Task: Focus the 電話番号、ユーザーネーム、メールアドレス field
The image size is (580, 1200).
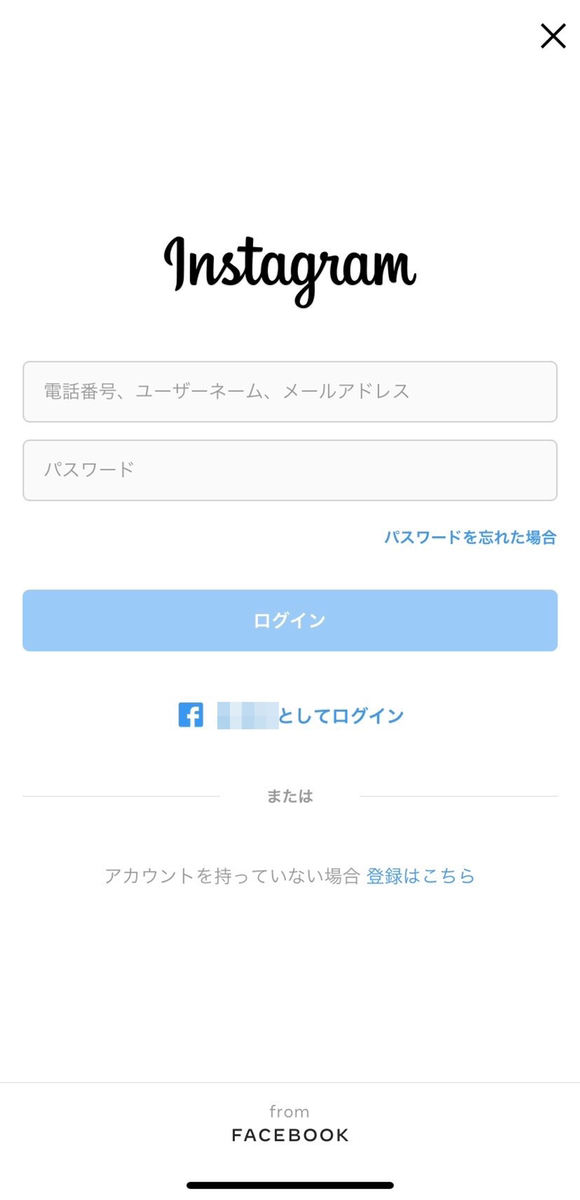Action: 290,392
